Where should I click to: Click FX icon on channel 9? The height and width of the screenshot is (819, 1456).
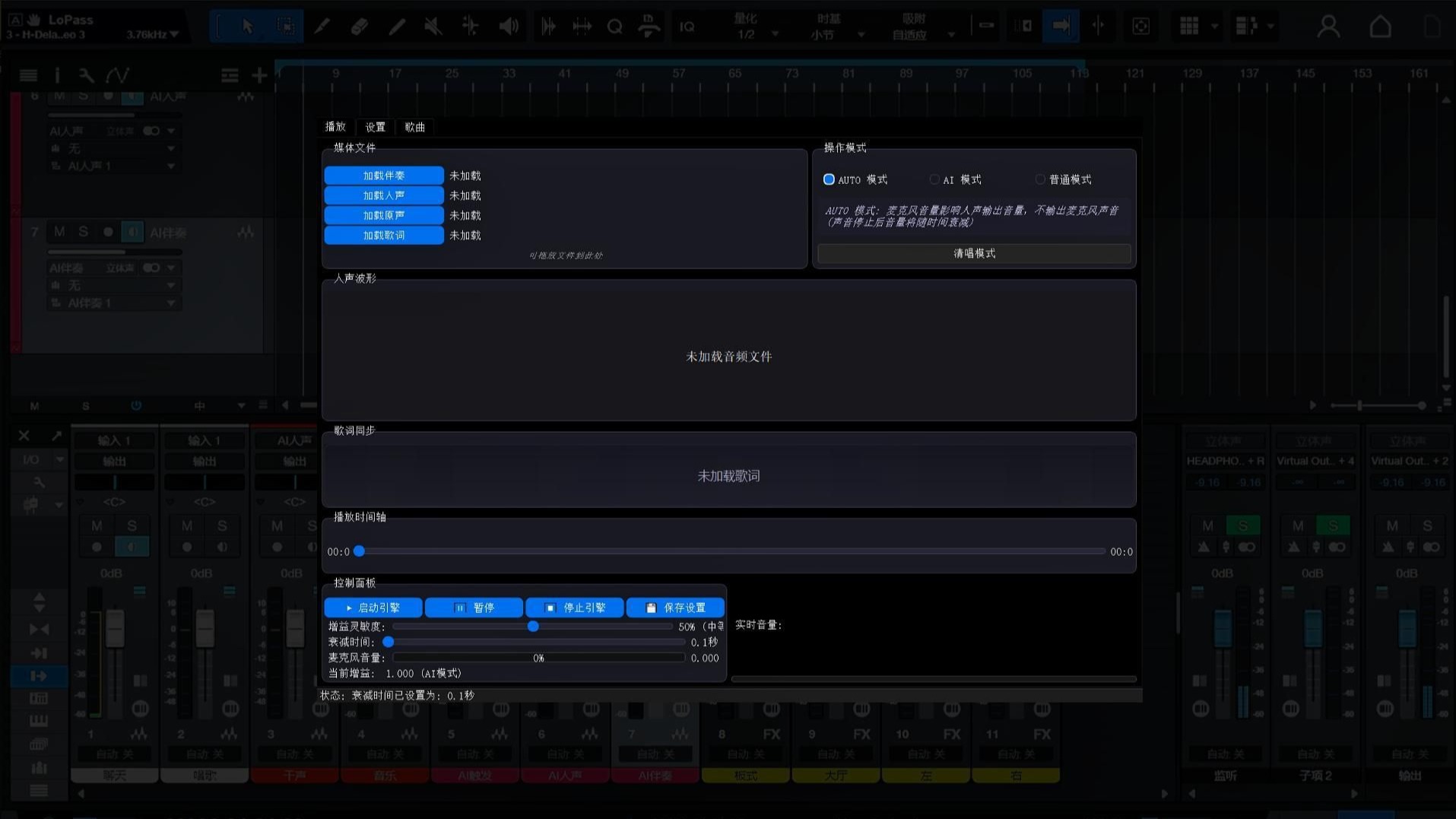(x=861, y=734)
